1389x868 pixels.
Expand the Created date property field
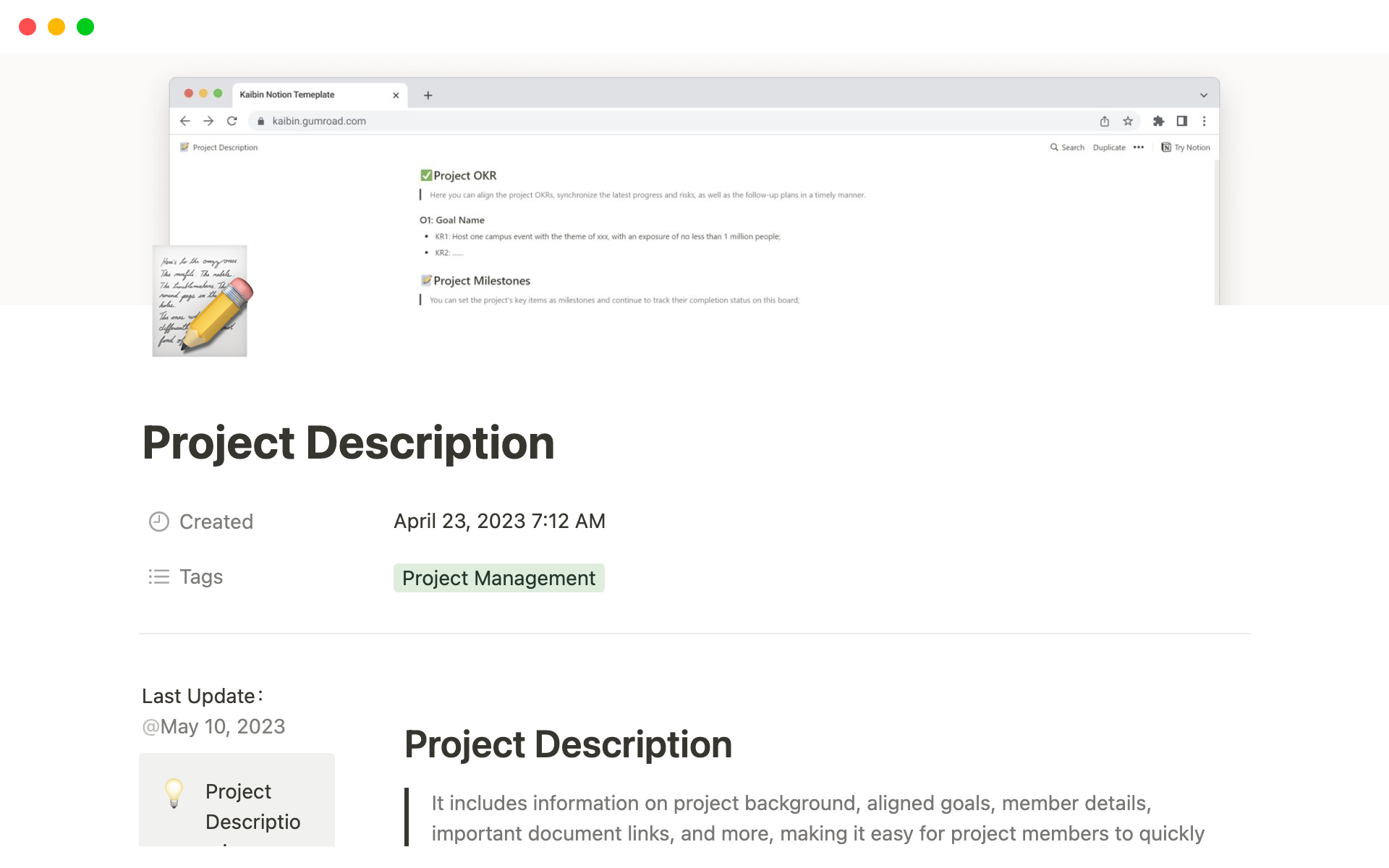tap(498, 520)
